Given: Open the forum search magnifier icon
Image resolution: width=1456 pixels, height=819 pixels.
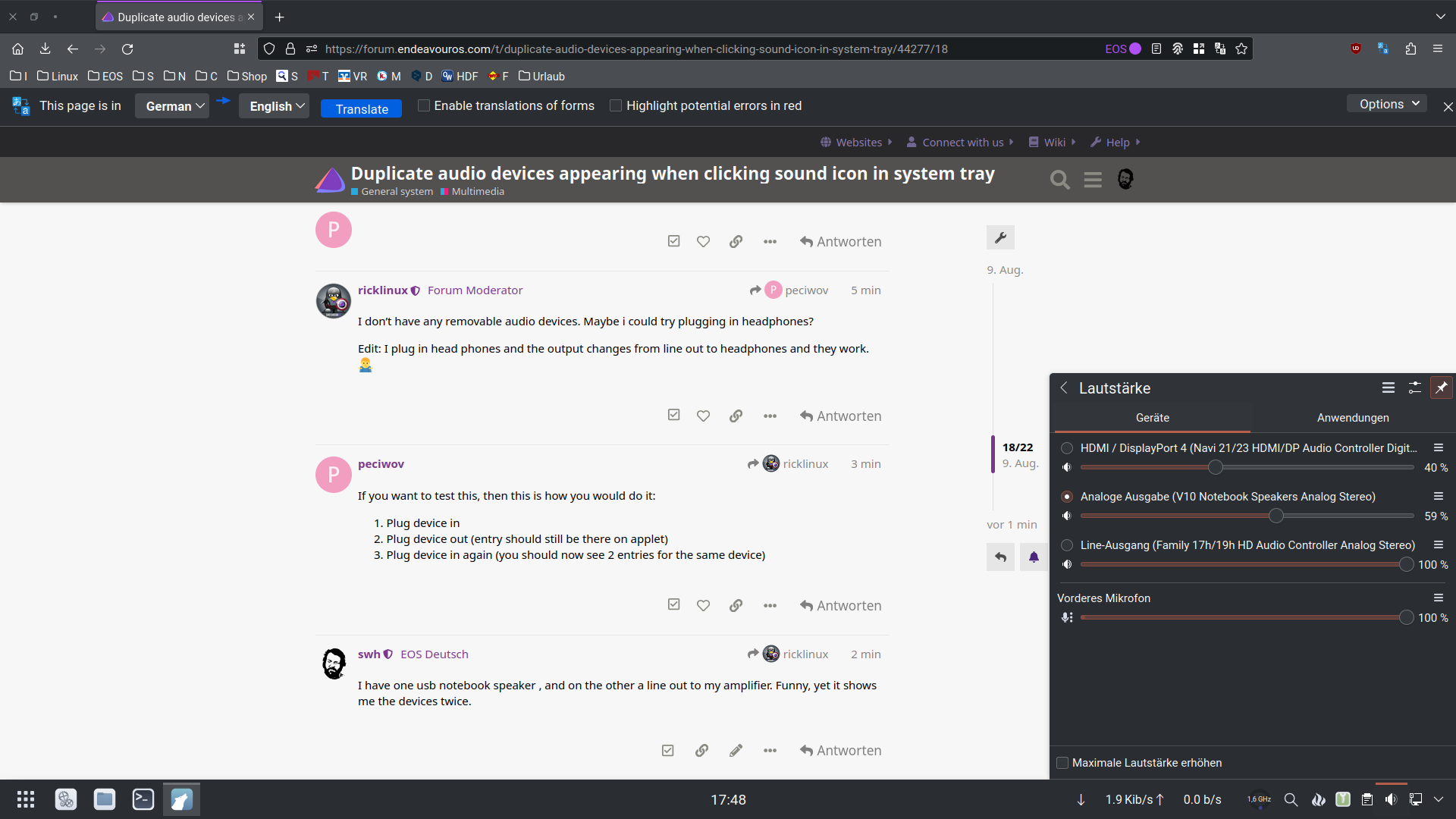Looking at the screenshot, I should [1059, 180].
